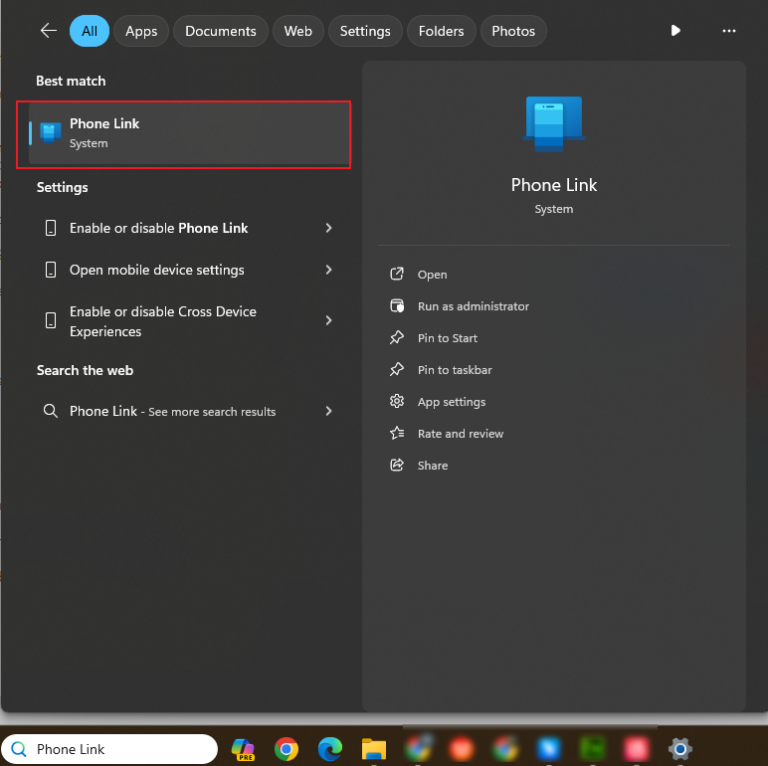Click the Phone Link title in preview pane
Viewport: 768px width, 766px height.
(554, 185)
